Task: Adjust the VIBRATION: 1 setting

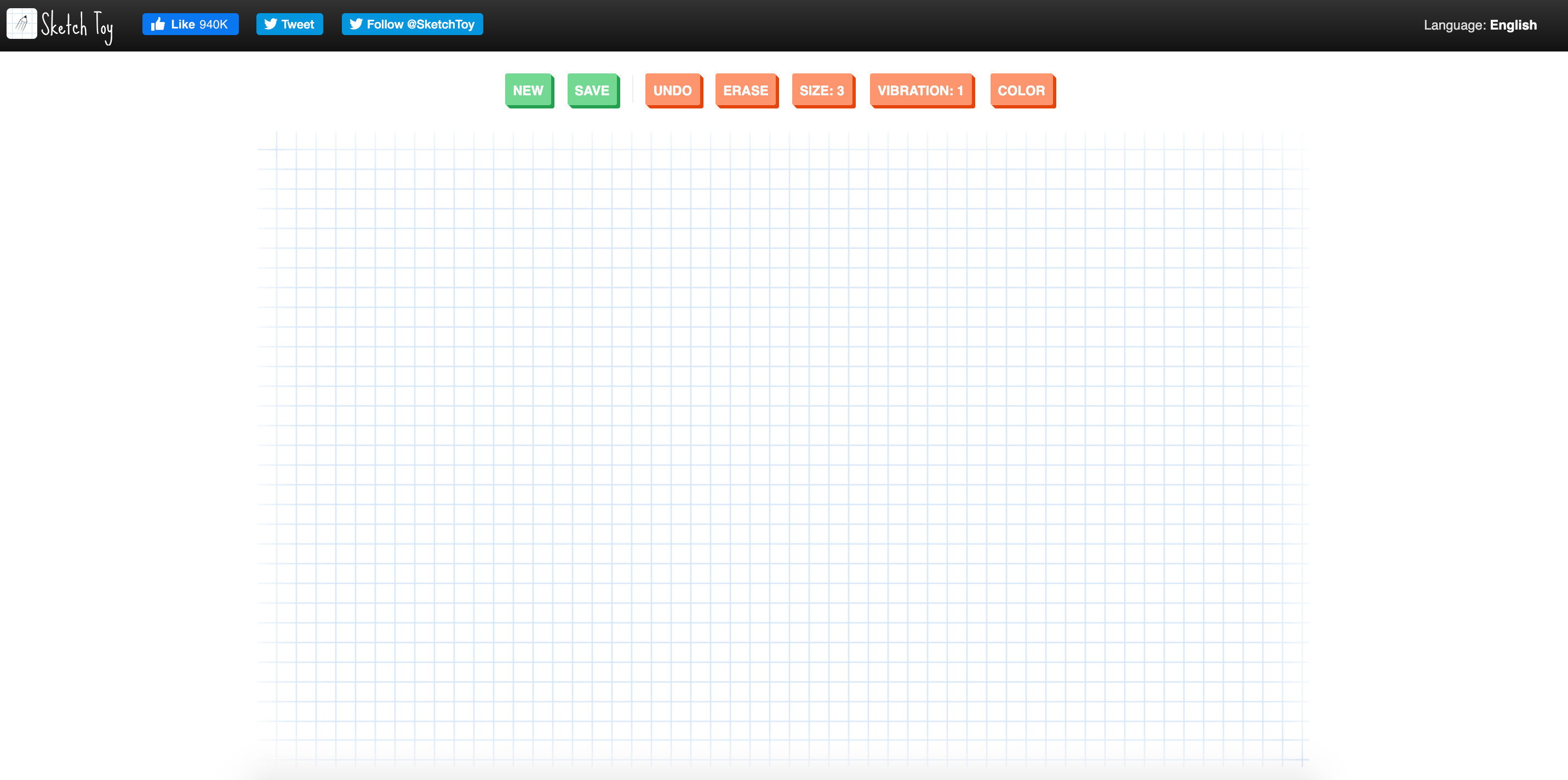Action: coord(922,91)
